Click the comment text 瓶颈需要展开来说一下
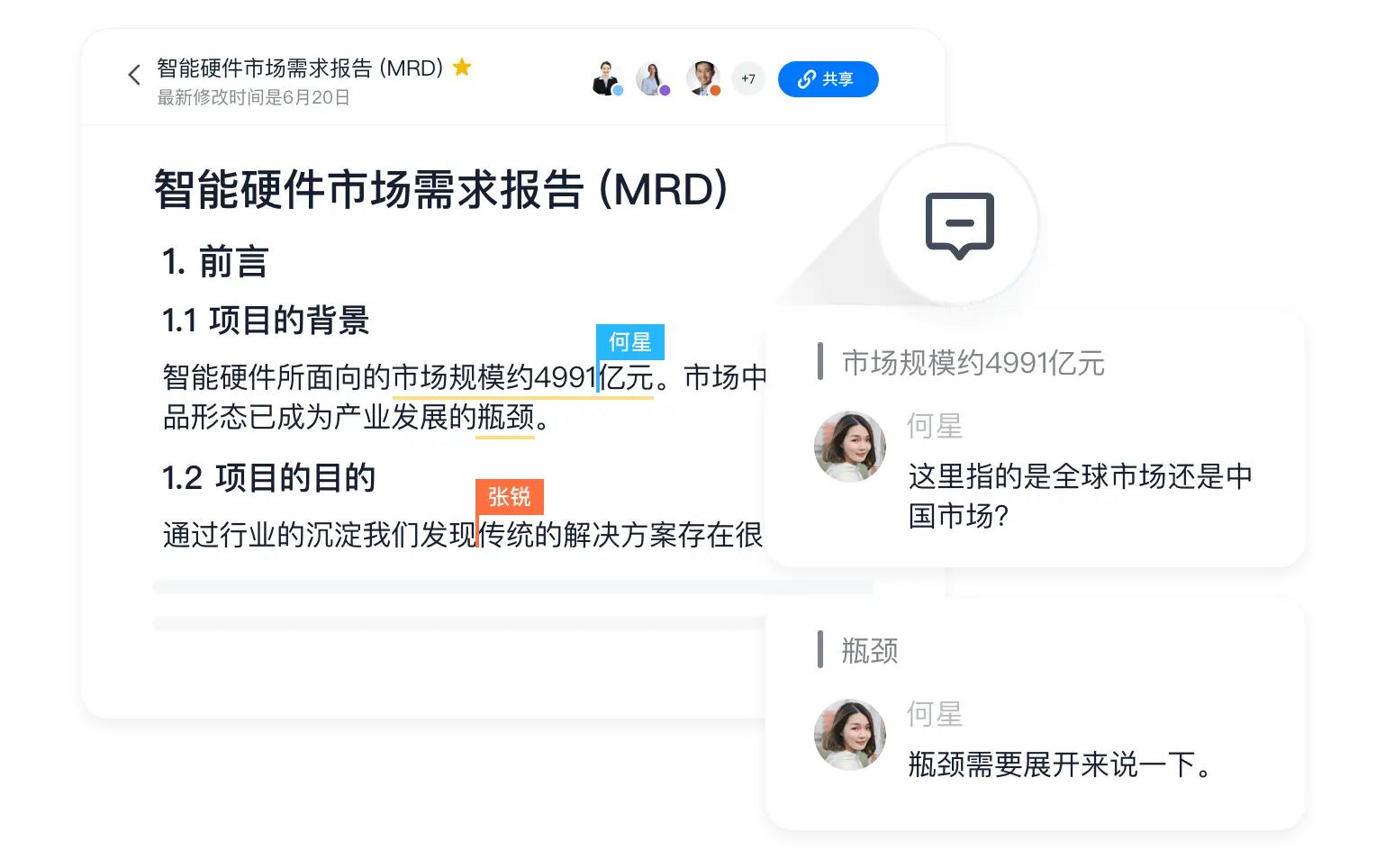The height and width of the screenshot is (868, 1376). point(1059,764)
